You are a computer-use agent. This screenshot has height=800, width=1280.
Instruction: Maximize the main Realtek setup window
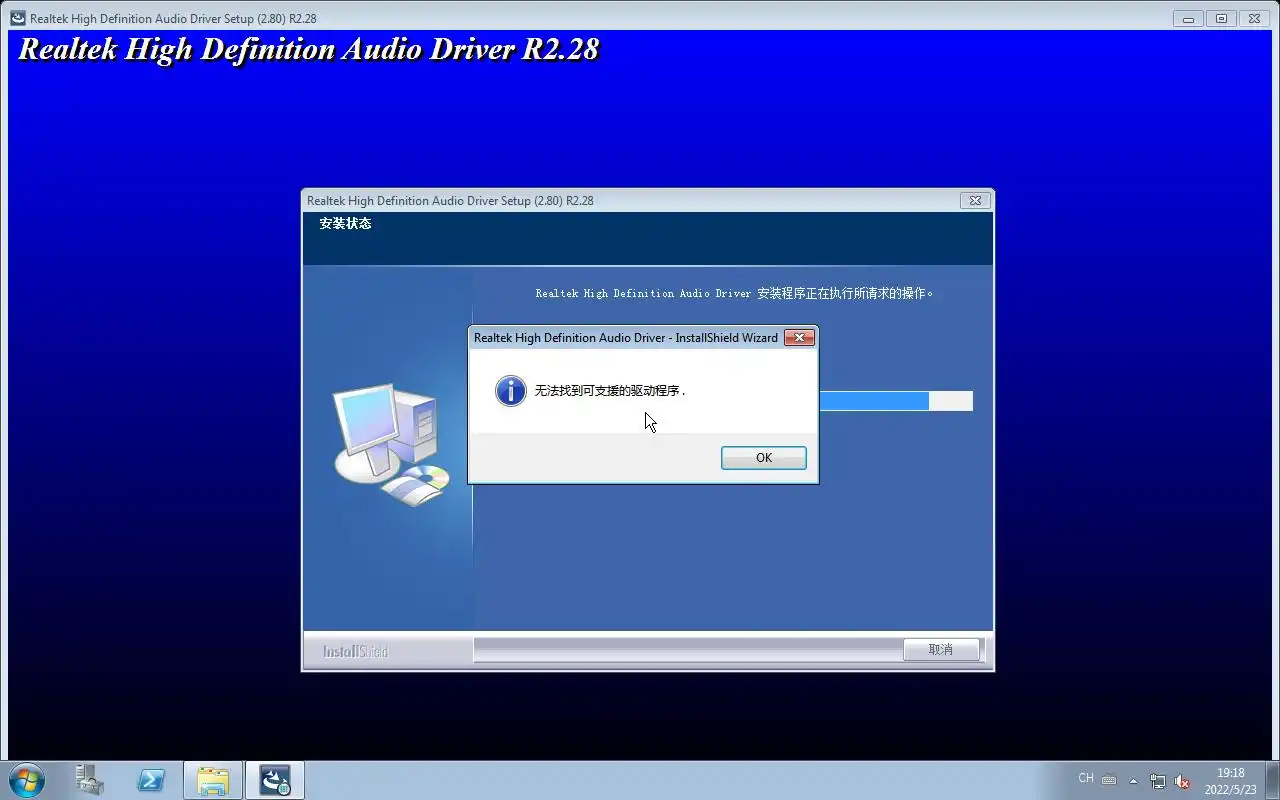coord(1221,18)
